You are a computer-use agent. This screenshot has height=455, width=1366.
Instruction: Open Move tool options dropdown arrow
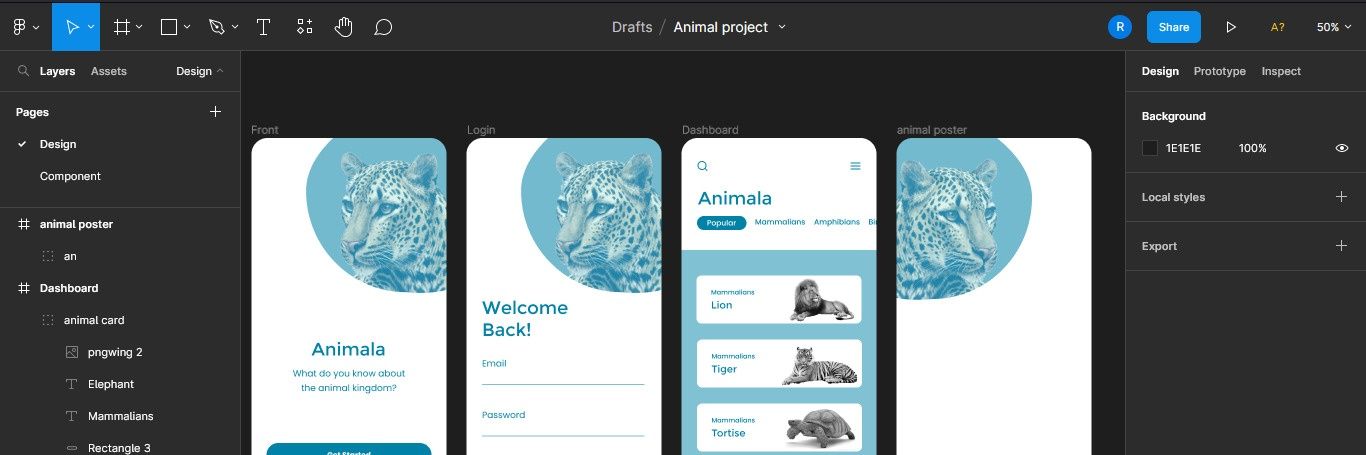91,27
